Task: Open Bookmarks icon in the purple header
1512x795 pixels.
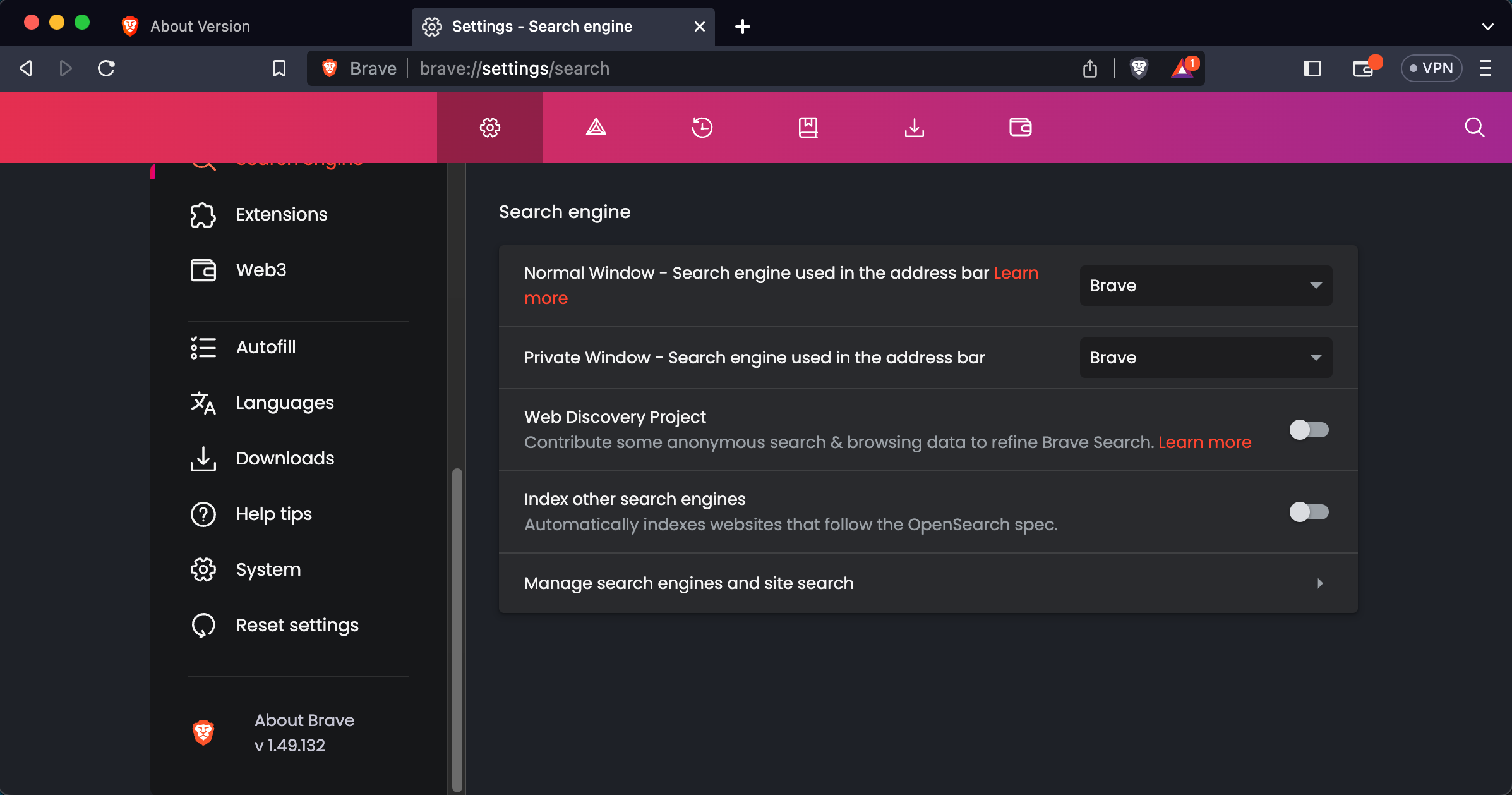Action: coord(808,127)
